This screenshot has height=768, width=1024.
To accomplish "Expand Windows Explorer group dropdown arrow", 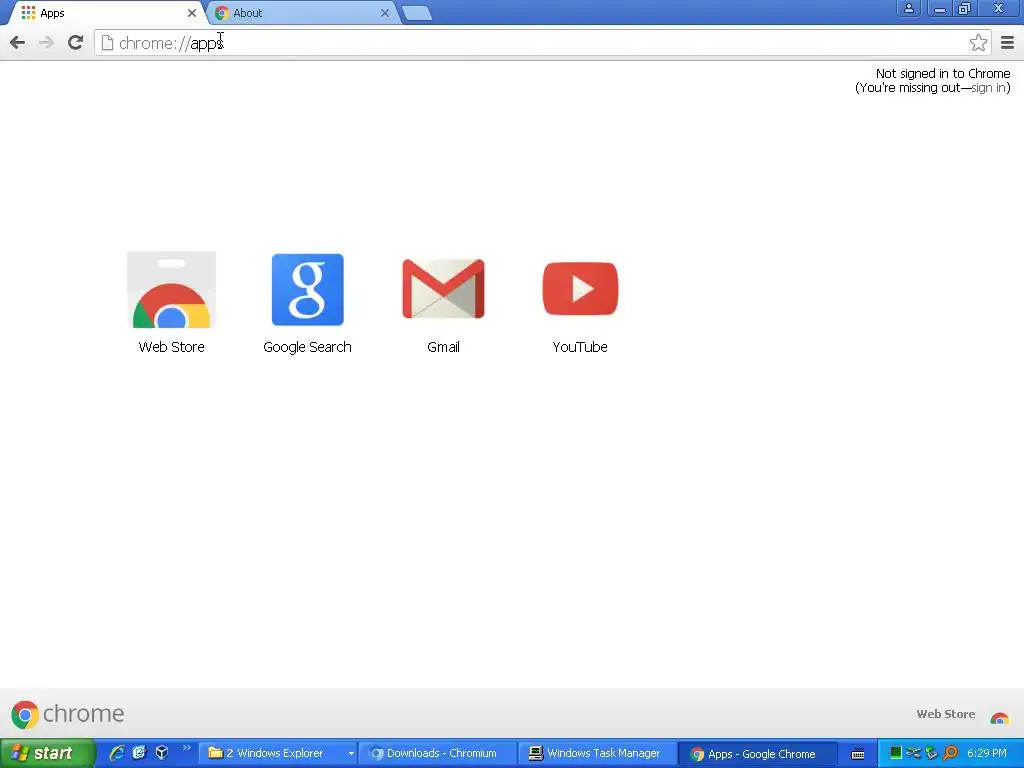I will click(351, 754).
